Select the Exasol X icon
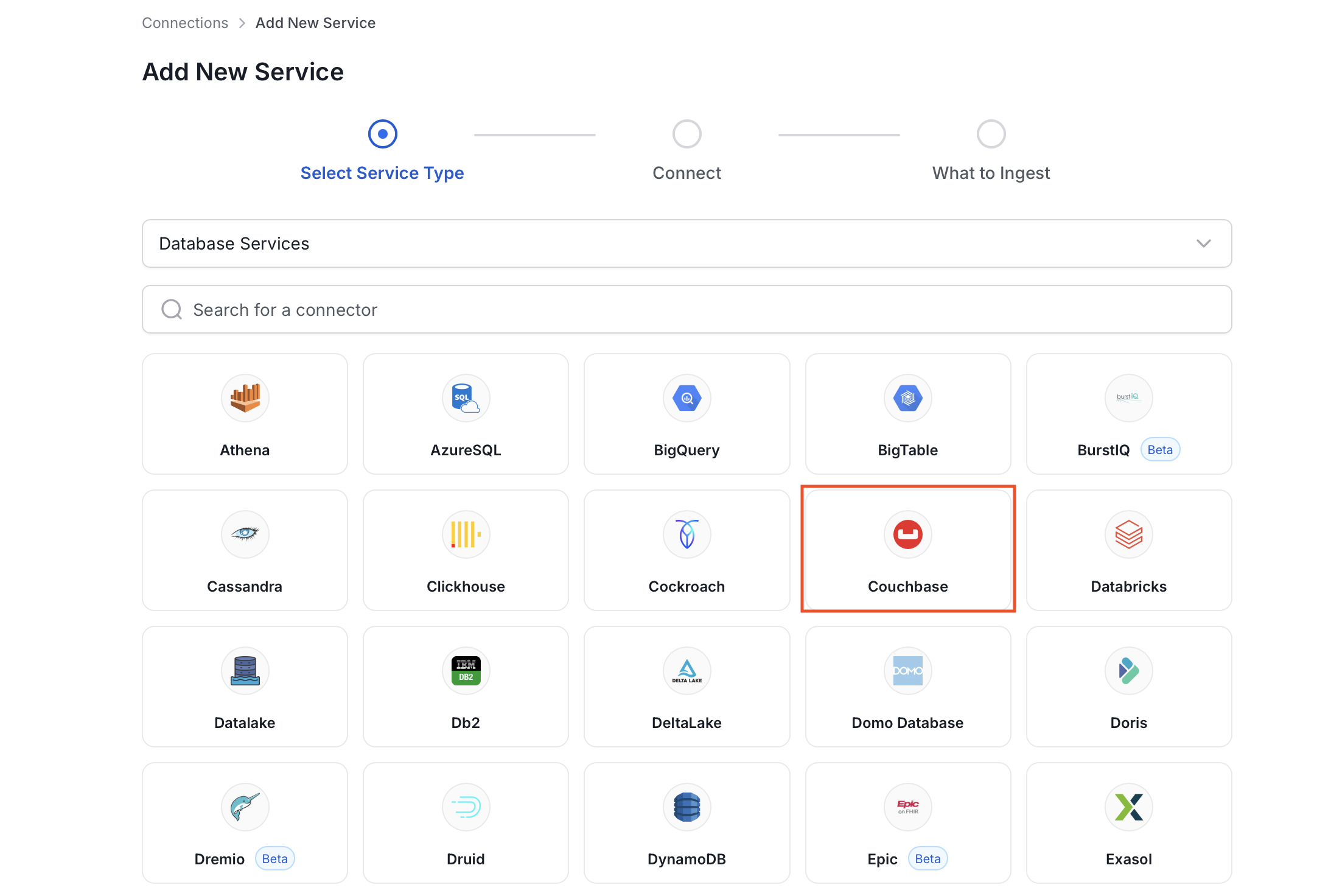 pos(1128,807)
